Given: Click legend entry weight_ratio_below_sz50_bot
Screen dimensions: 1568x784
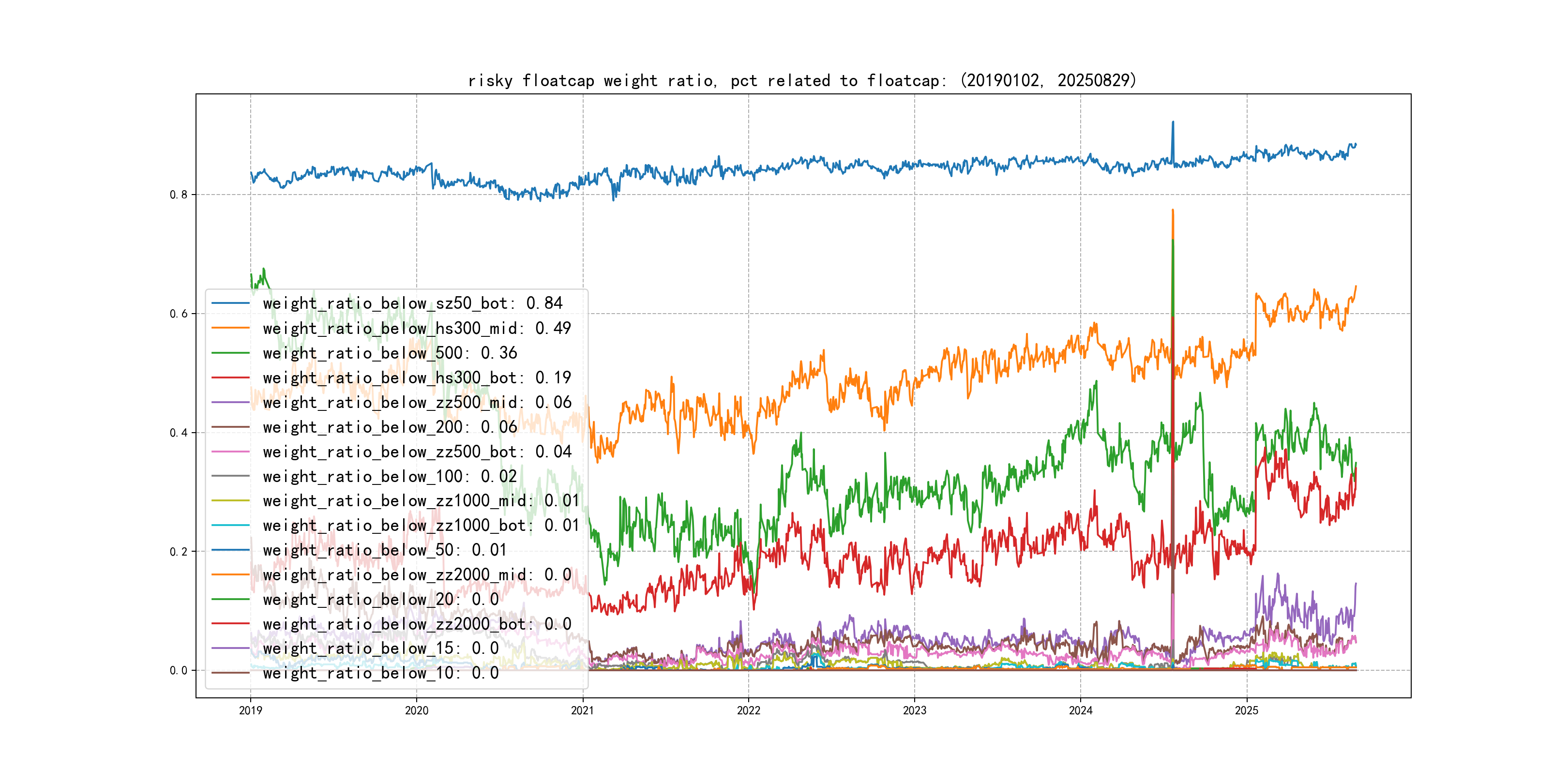Looking at the screenshot, I should point(412,303).
